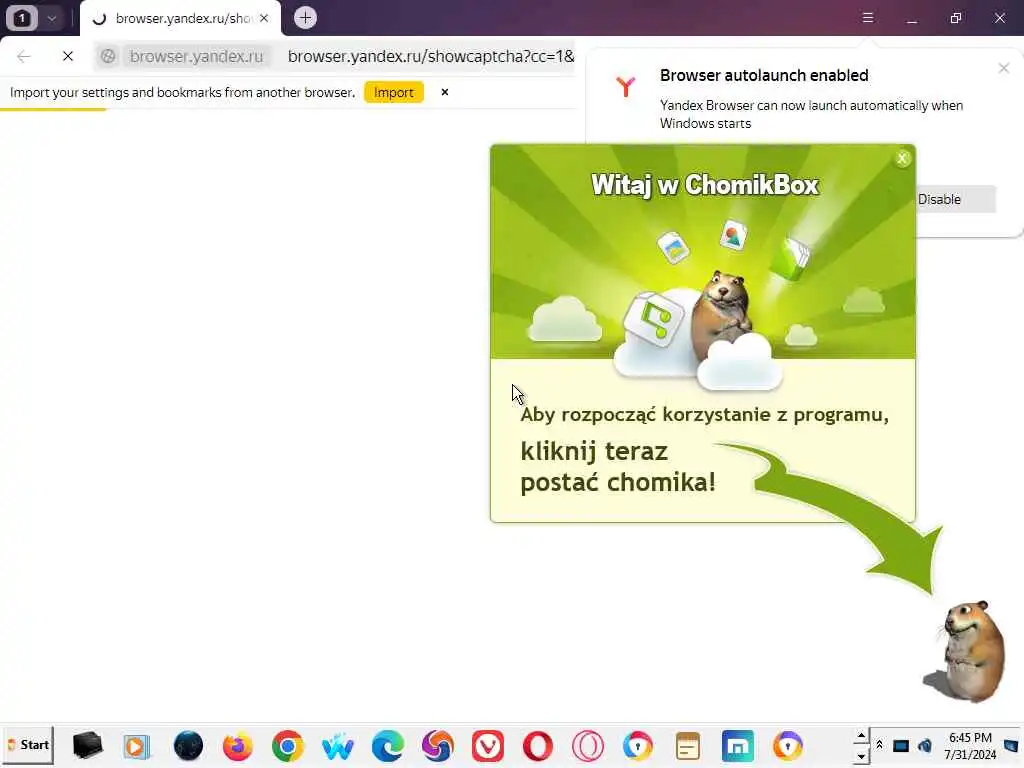
Task: Open the dark globe browser taskbar icon
Action: 188,746
